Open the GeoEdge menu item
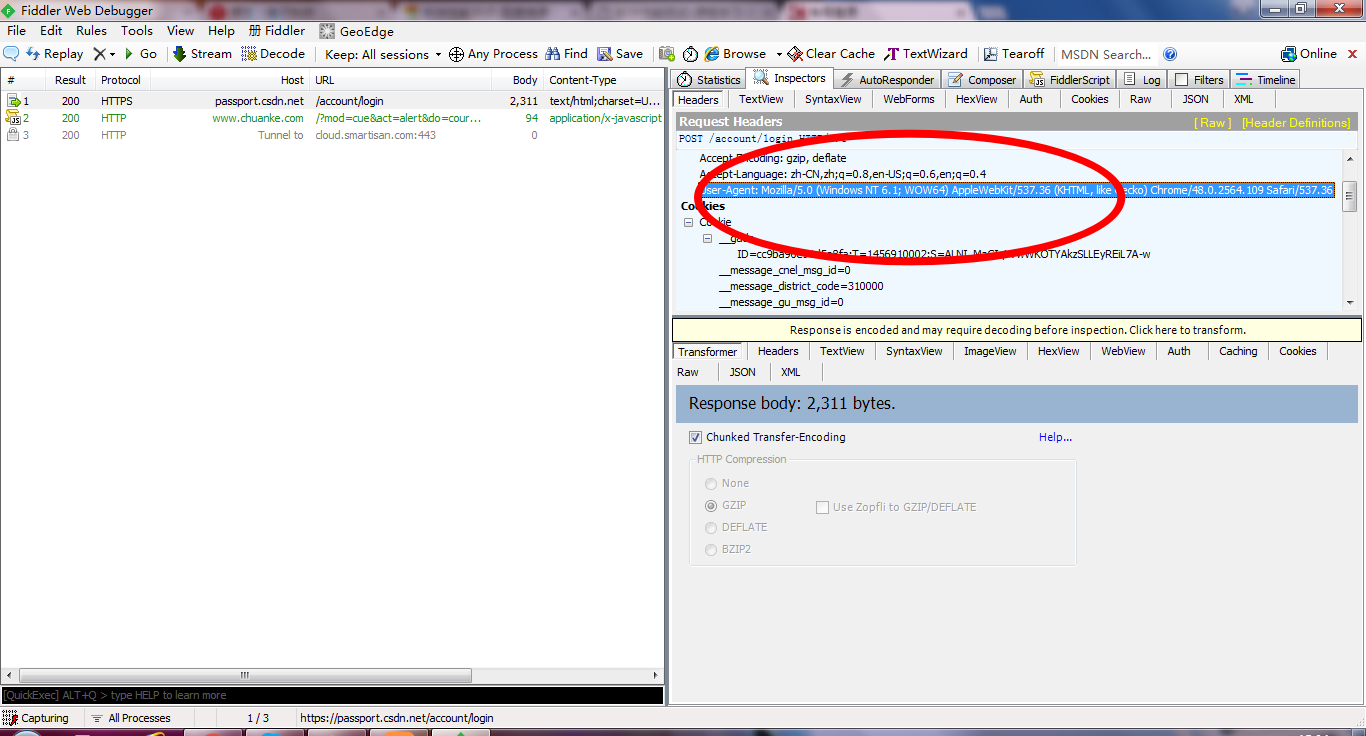 (x=357, y=31)
